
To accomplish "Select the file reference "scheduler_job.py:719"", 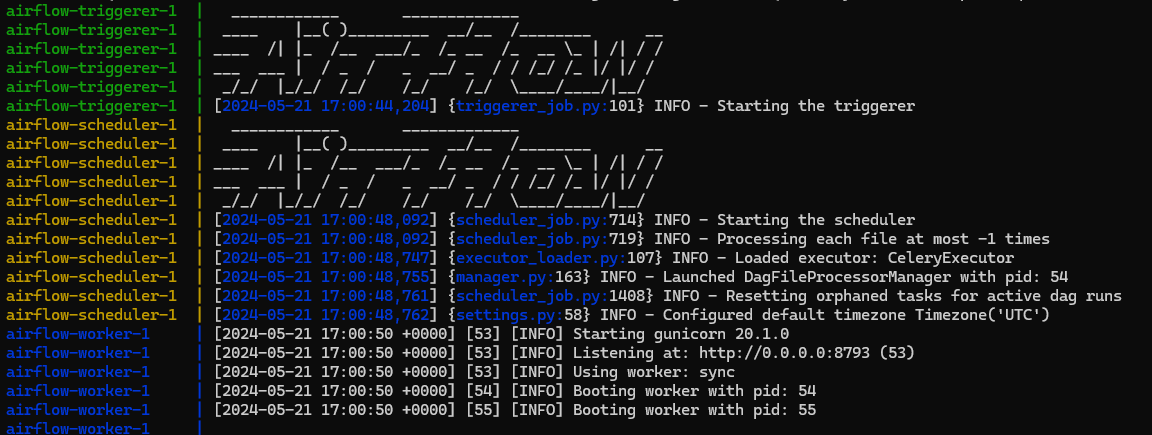I will coord(546,239).
